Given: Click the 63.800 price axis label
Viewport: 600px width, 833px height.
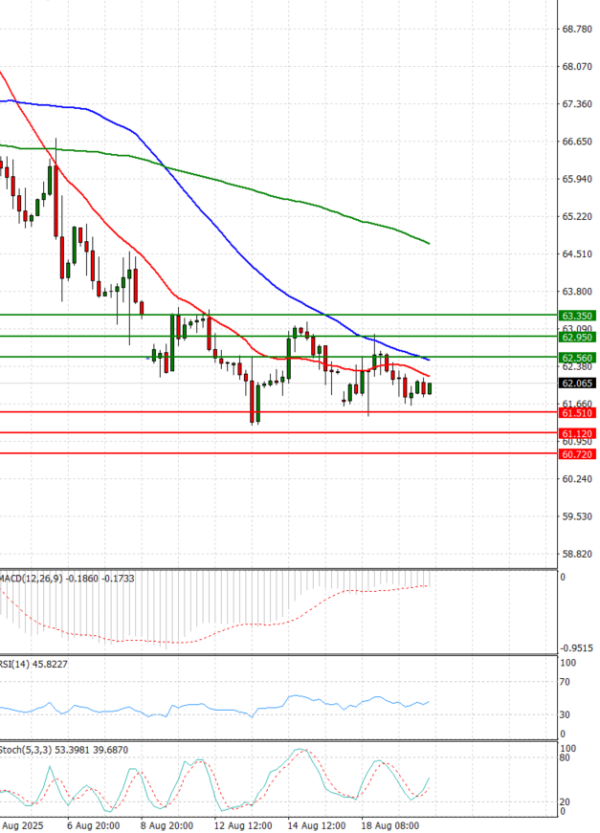Looking at the screenshot, I should pos(577,291).
